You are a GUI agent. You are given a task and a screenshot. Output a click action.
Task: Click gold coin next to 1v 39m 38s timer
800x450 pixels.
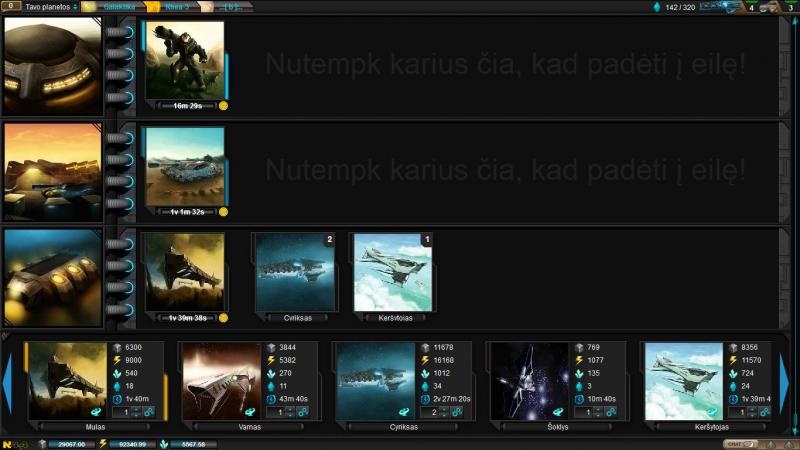click(223, 318)
